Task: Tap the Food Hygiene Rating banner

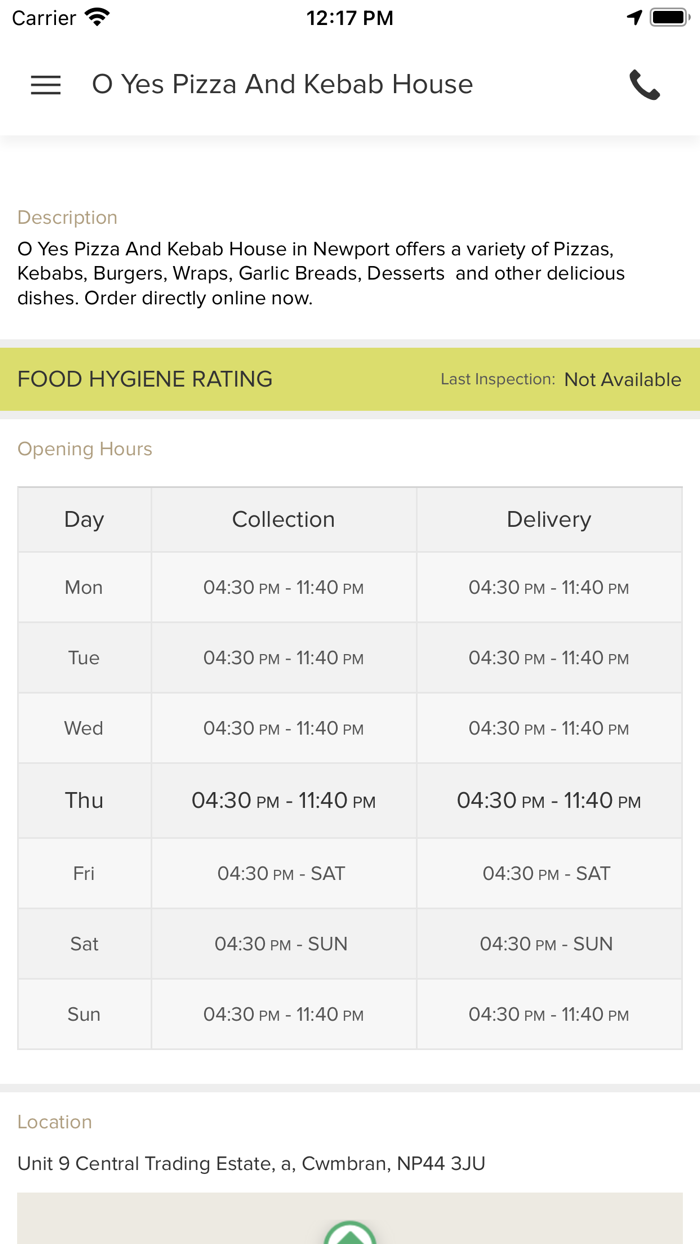Action: (145, 379)
